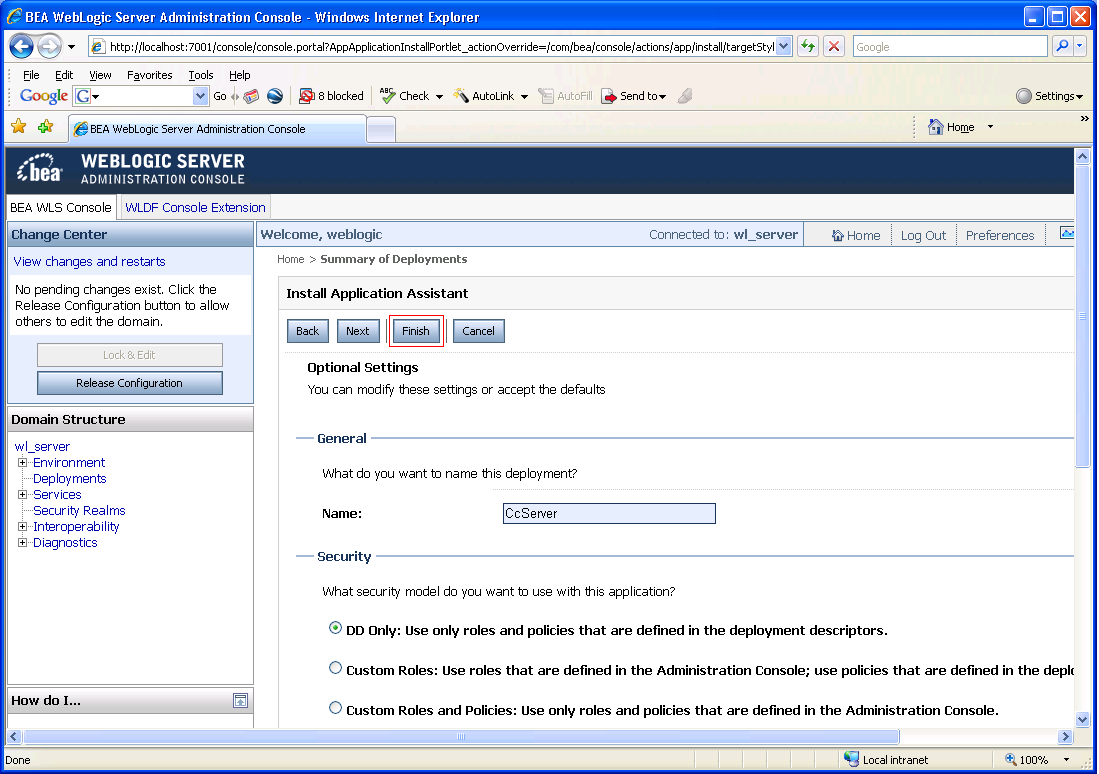Click the Google search box in browser
Image resolution: width=1099 pixels, height=774 pixels.
950,47
